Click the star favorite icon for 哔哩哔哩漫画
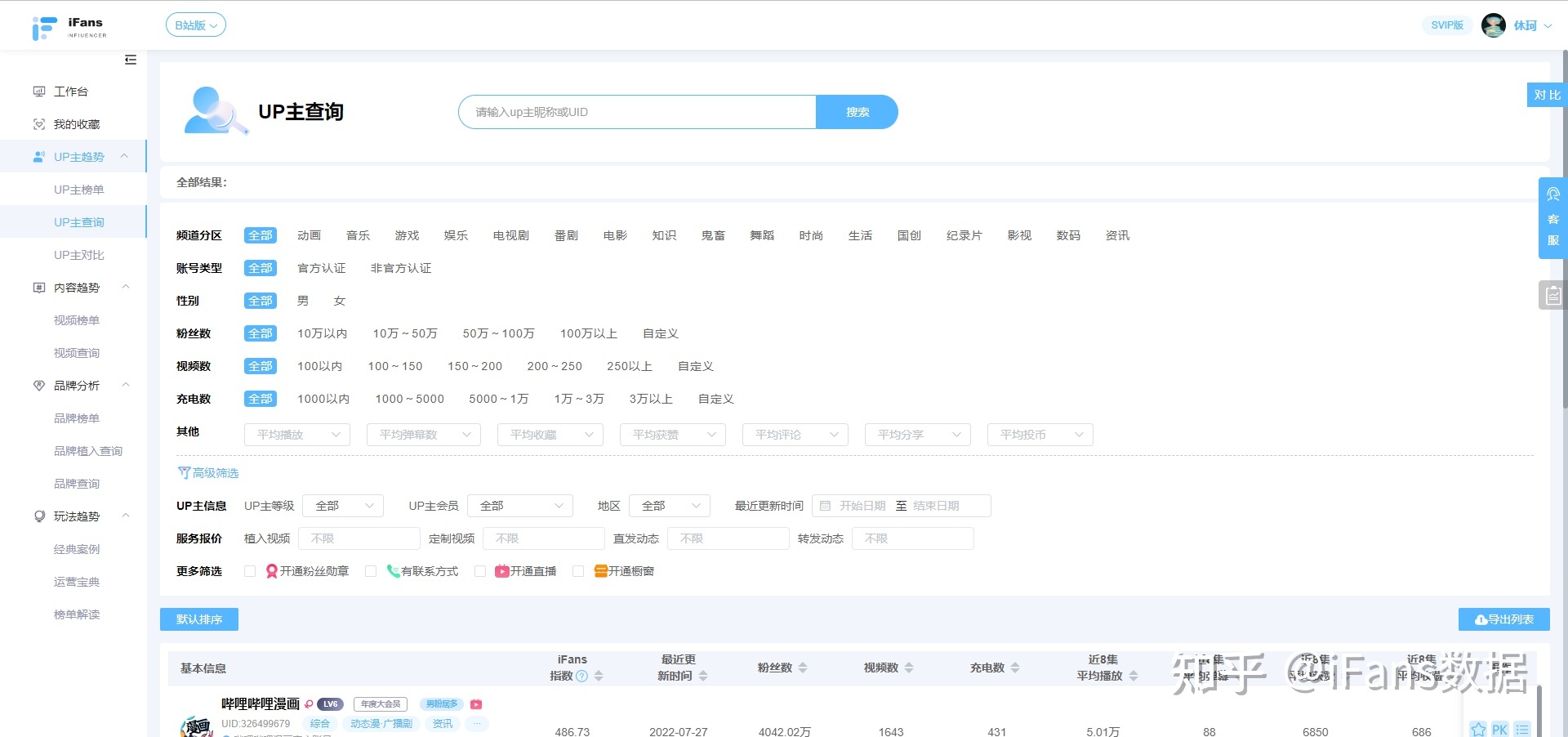Screen dimensions: 1568x737 coord(1478,730)
